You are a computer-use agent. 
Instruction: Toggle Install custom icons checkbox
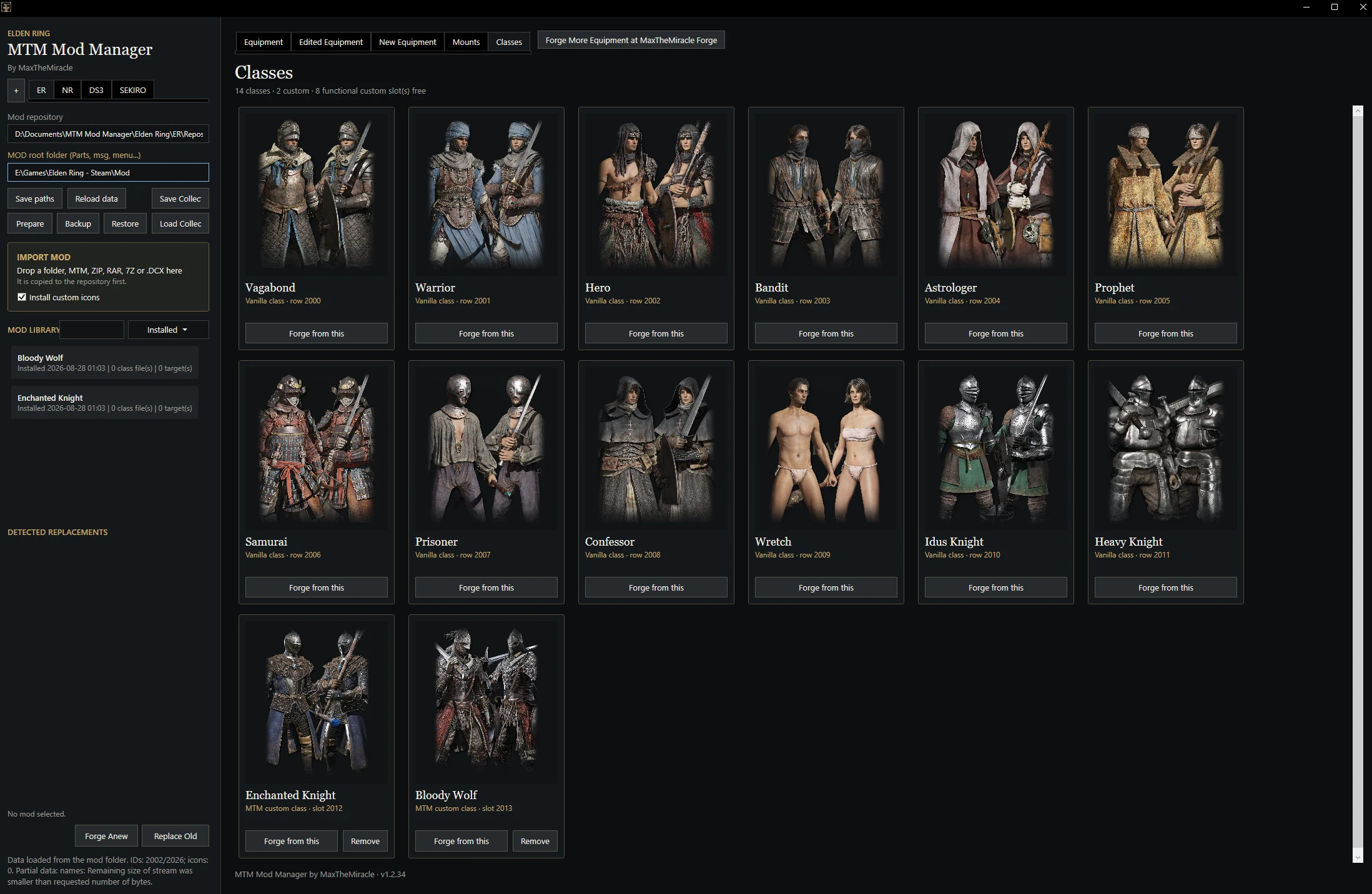[22, 297]
